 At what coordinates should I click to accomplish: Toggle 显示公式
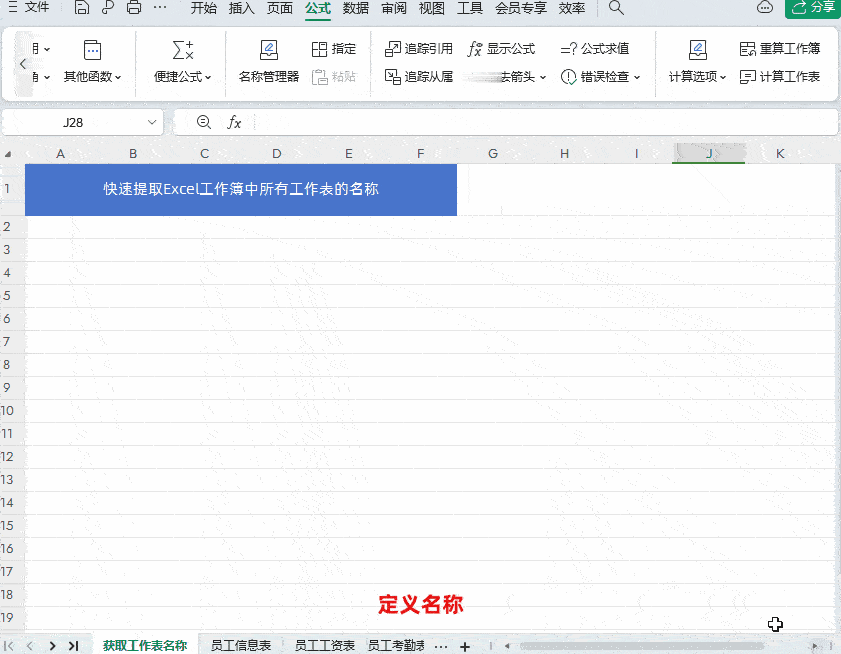pyautogui.click(x=501, y=49)
